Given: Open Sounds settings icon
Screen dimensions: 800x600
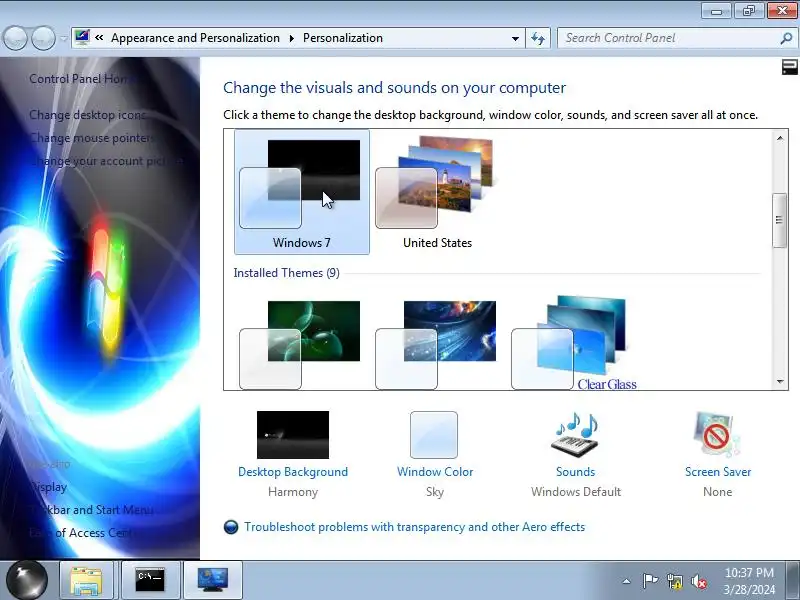Looking at the screenshot, I should (x=576, y=435).
